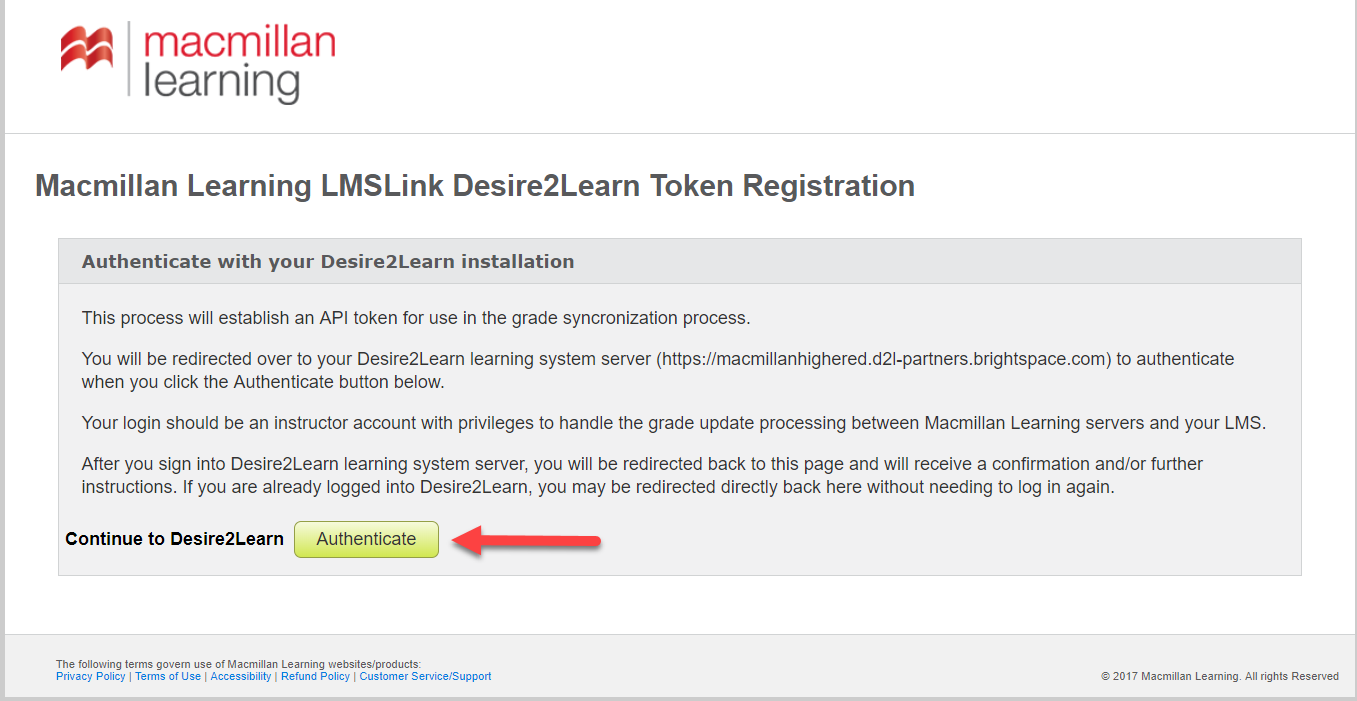Select the red flag emblem in logo

pyautogui.click(x=85, y=45)
